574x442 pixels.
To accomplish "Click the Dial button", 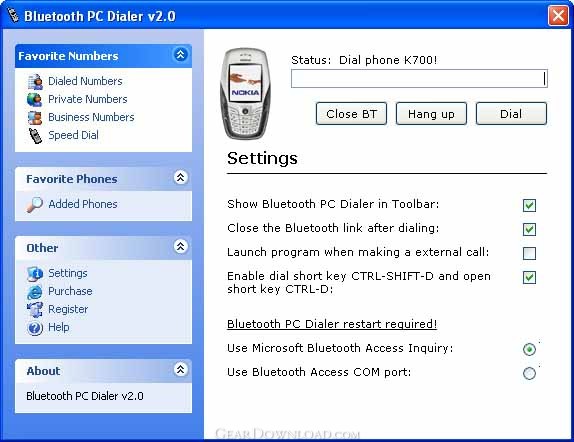I will click(511, 114).
